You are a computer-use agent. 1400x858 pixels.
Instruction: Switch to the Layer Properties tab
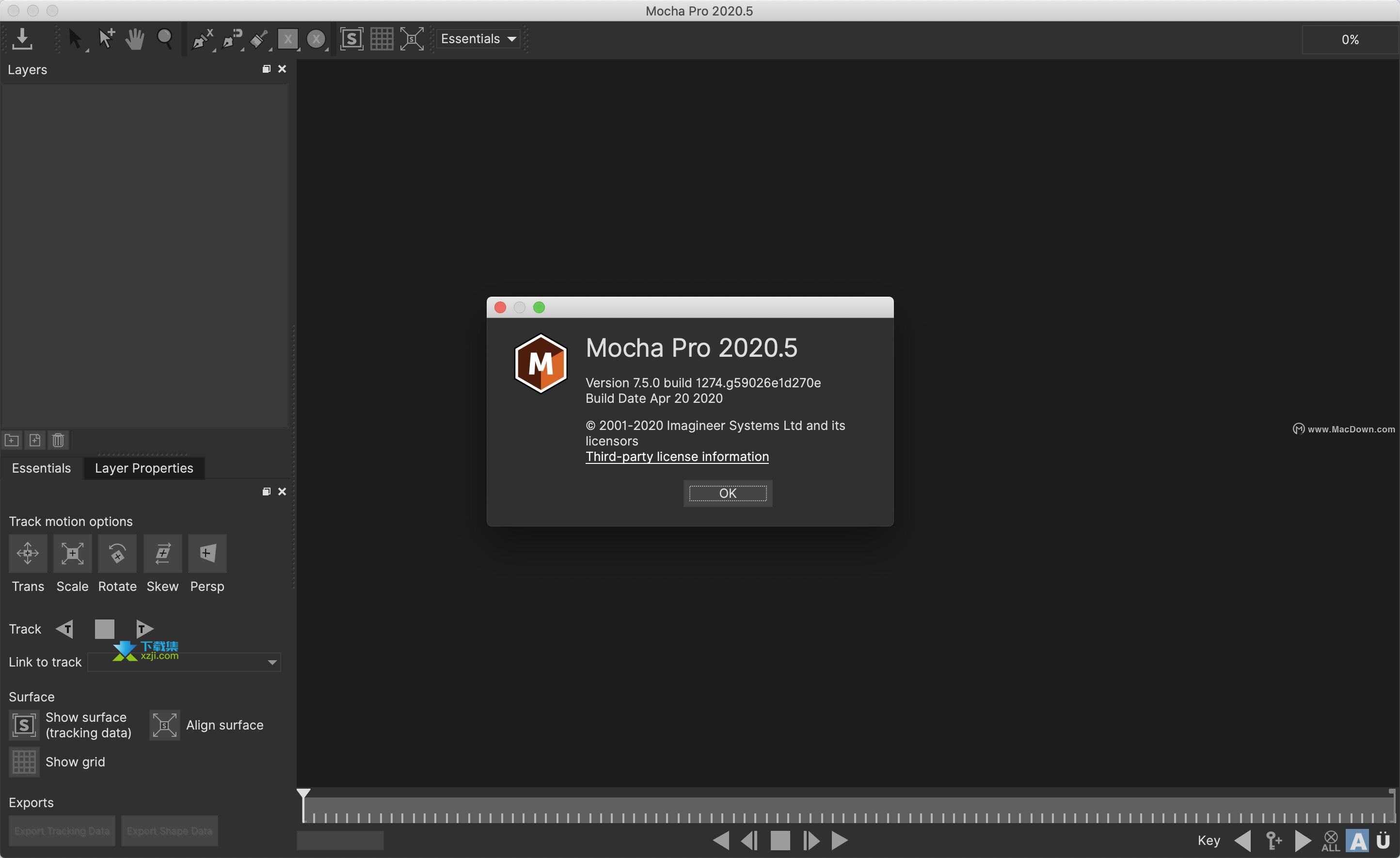(144, 468)
